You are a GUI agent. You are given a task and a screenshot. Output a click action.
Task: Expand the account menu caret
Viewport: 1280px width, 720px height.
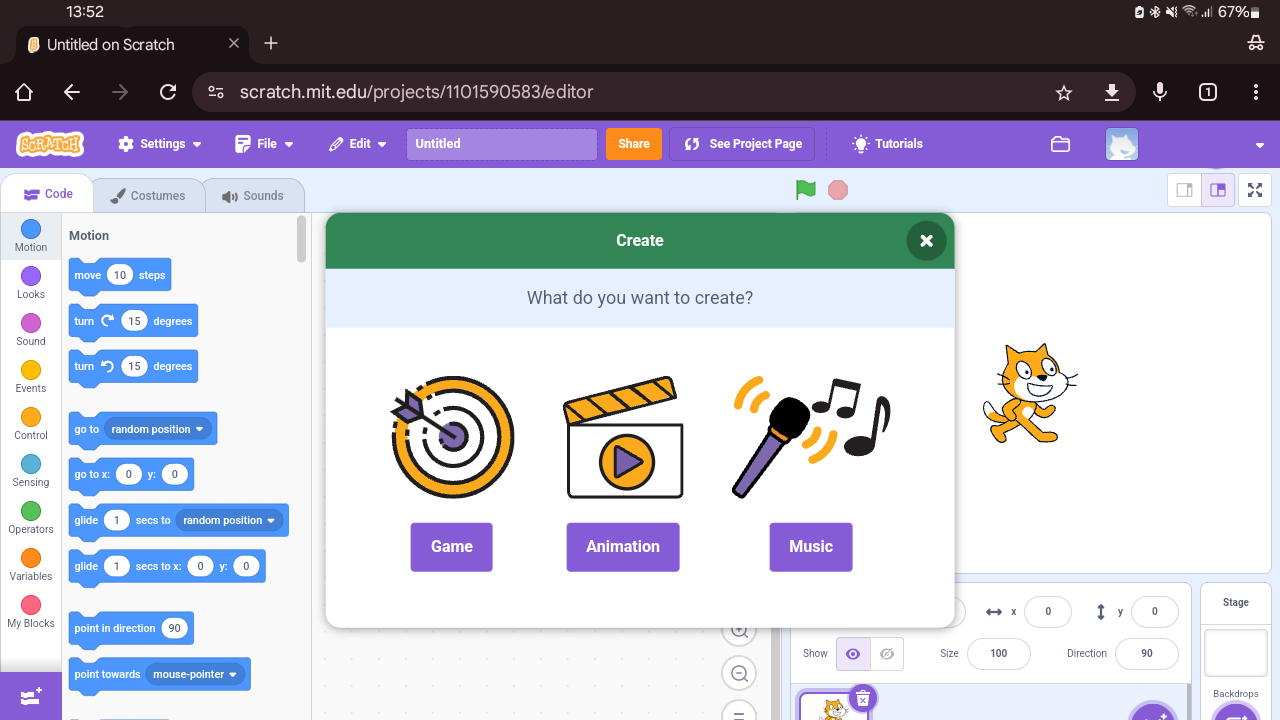(x=1260, y=146)
